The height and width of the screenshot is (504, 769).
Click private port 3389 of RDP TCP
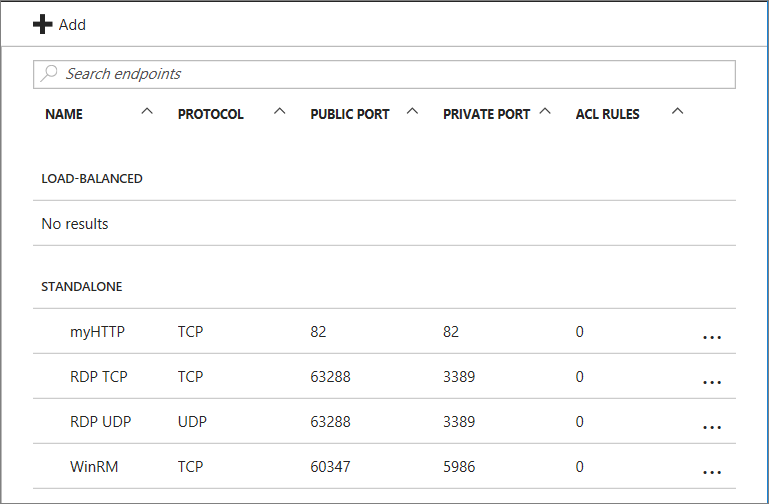459,377
